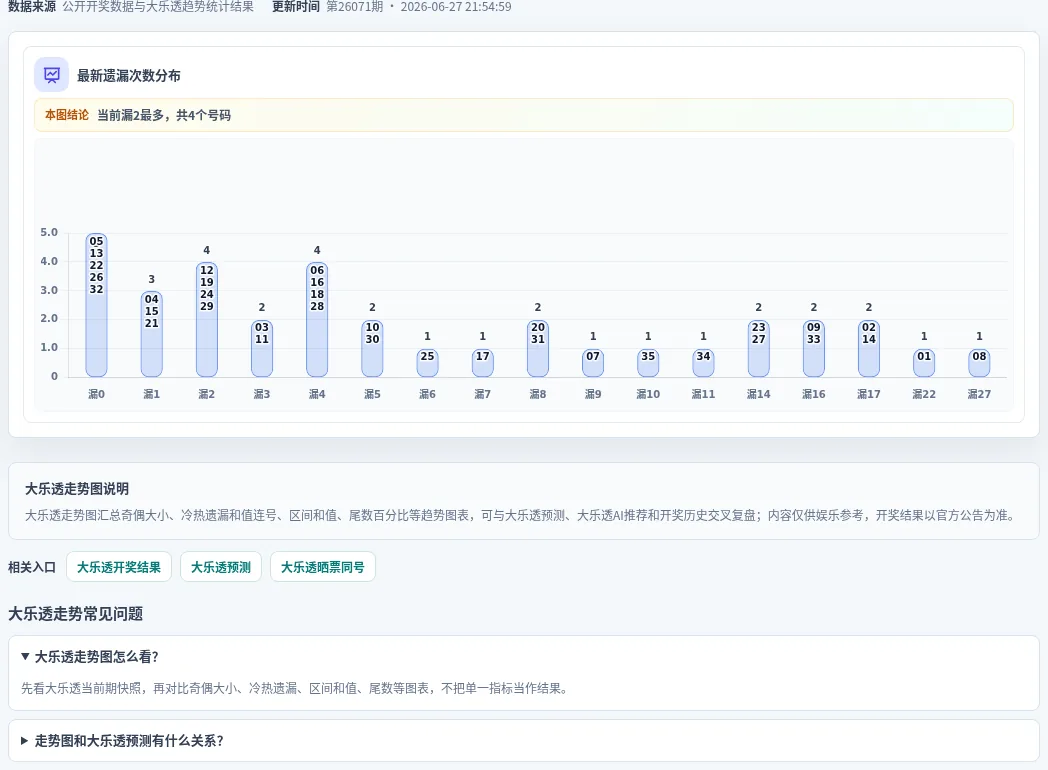The image size is (1048, 770).
Task: Open the 大乐透晒票同号 link
Action: pos(323,567)
